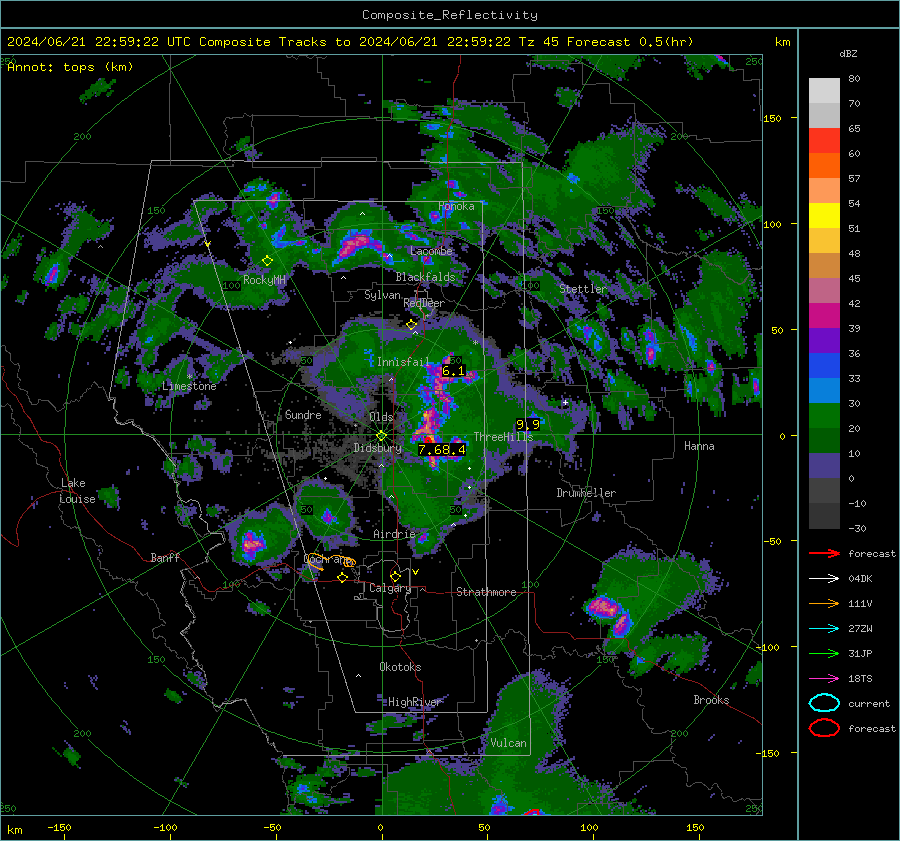Screen dimensions: 900x841
Task: Click the orange 111V arrow icon
Action: pyautogui.click(x=824, y=603)
